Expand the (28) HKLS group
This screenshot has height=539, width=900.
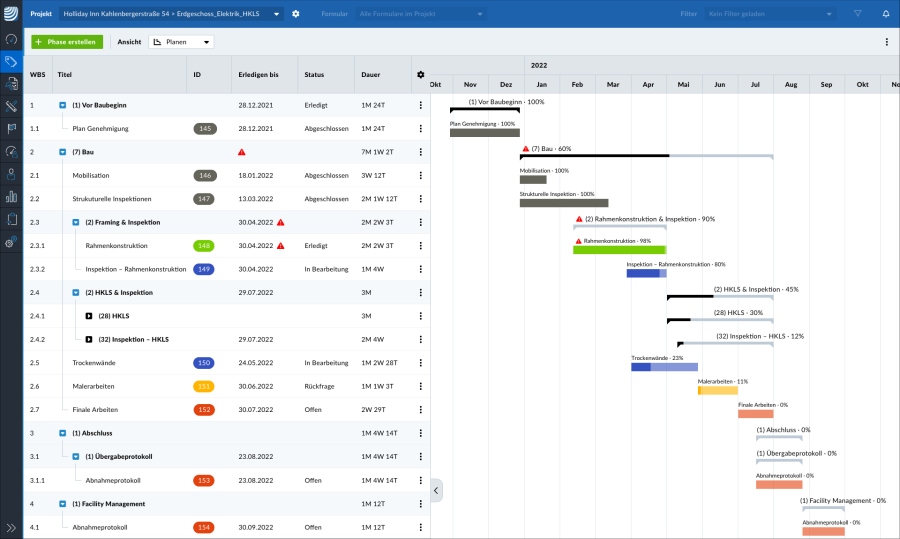click(x=89, y=316)
